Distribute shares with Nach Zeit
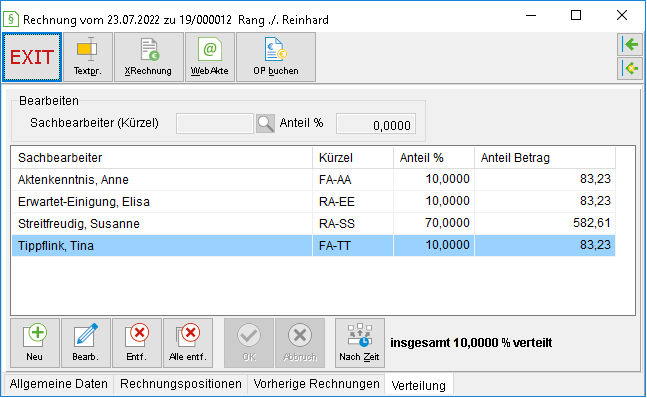The width and height of the screenshot is (647, 398). click(x=360, y=343)
